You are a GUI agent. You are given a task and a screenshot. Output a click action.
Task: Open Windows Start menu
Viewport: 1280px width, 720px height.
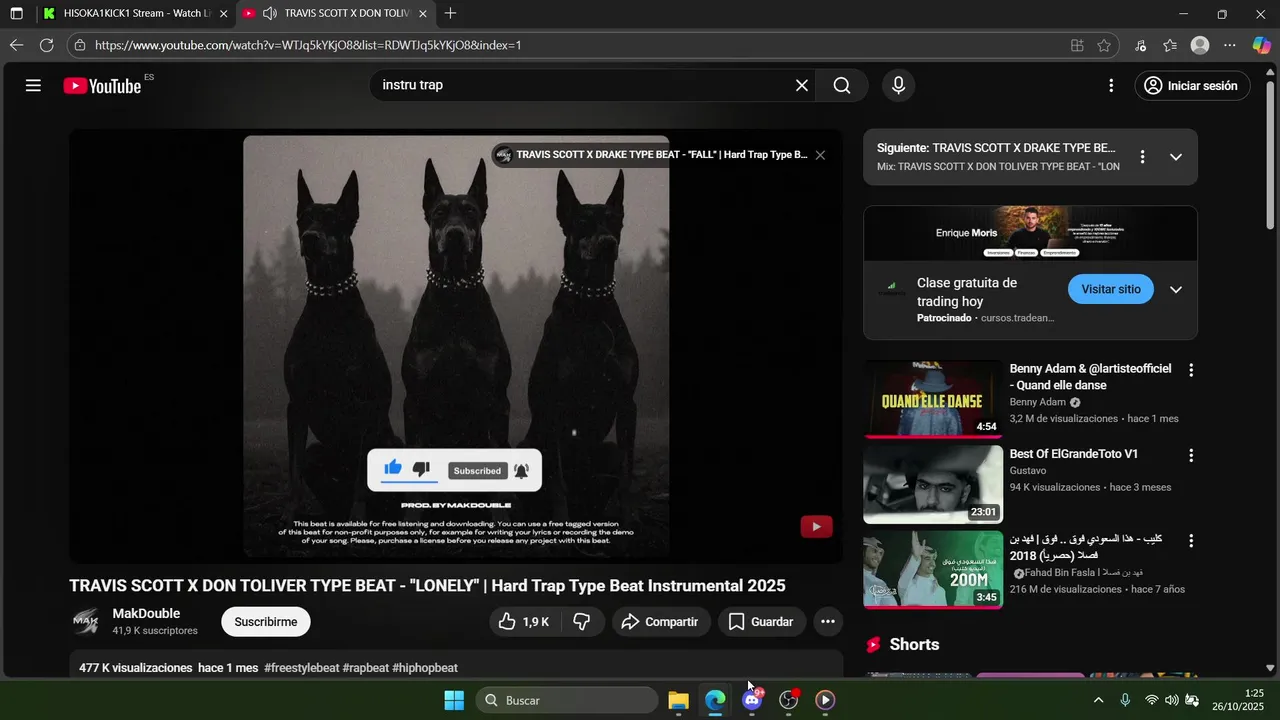pyautogui.click(x=453, y=700)
